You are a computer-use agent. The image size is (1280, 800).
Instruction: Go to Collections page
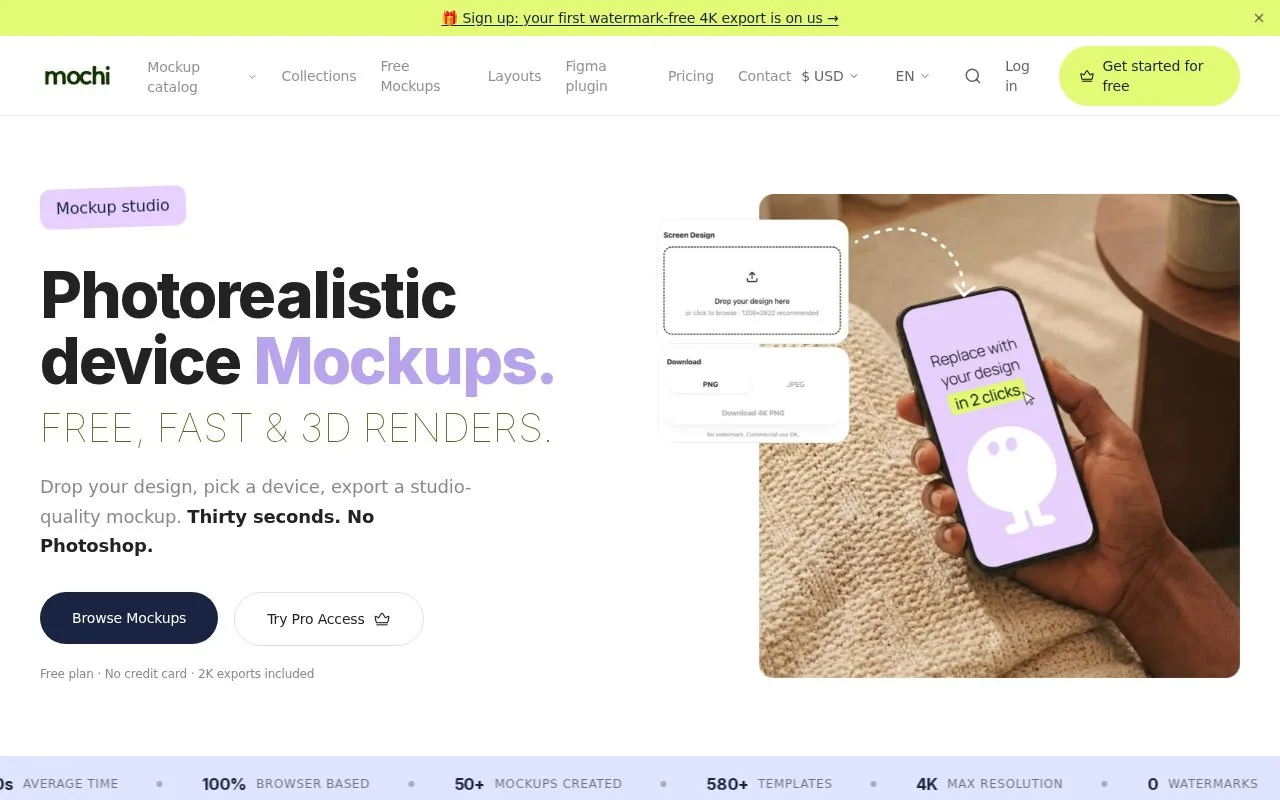[x=319, y=76]
